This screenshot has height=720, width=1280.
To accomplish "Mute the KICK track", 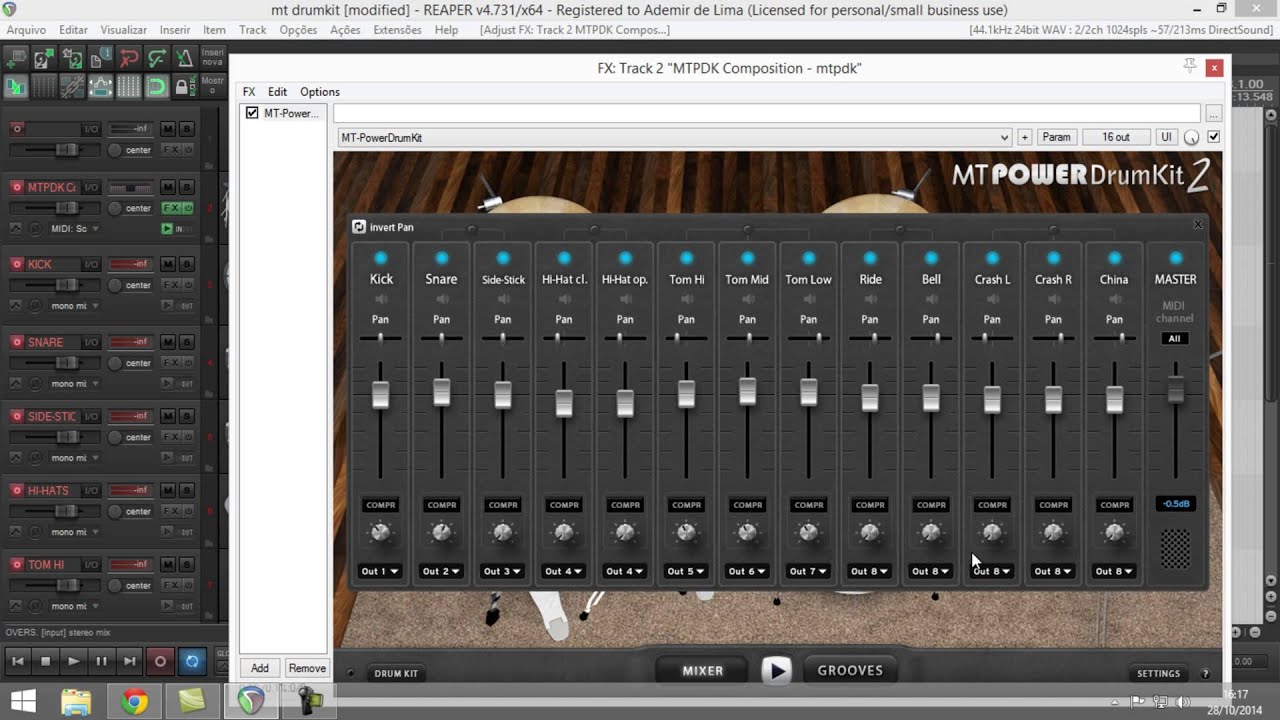I will (x=167, y=264).
